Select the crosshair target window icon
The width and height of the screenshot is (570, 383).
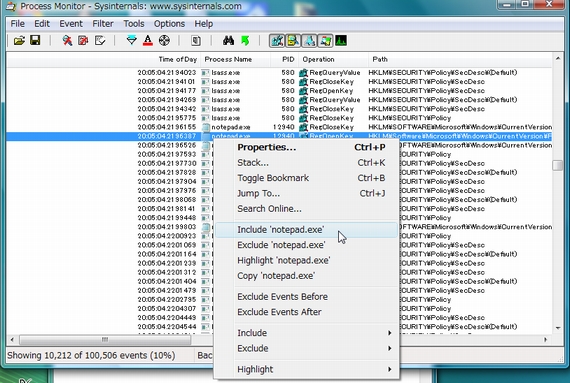(x=164, y=40)
